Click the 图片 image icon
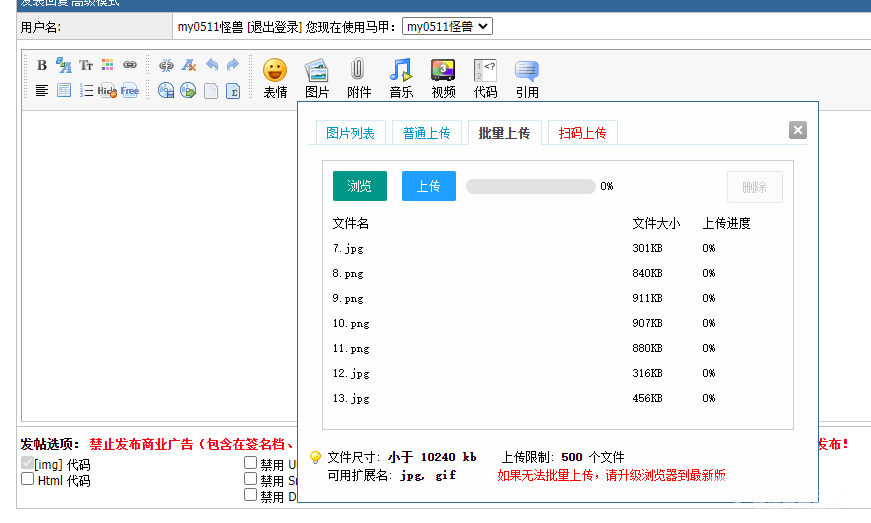Viewport: 871px width, 523px height. point(317,77)
